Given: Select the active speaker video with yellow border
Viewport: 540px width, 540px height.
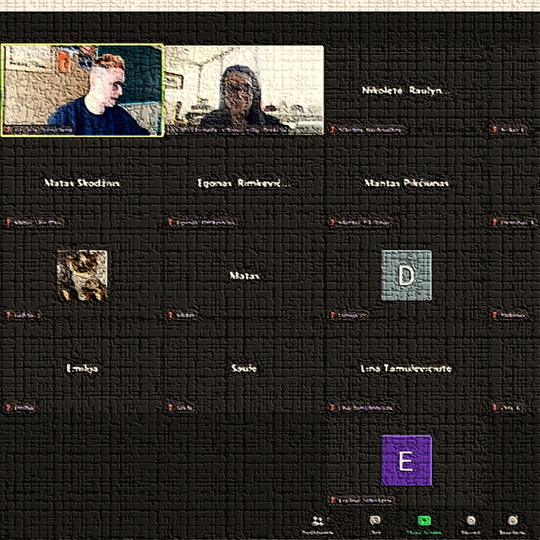Looking at the screenshot, I should click(82, 90).
